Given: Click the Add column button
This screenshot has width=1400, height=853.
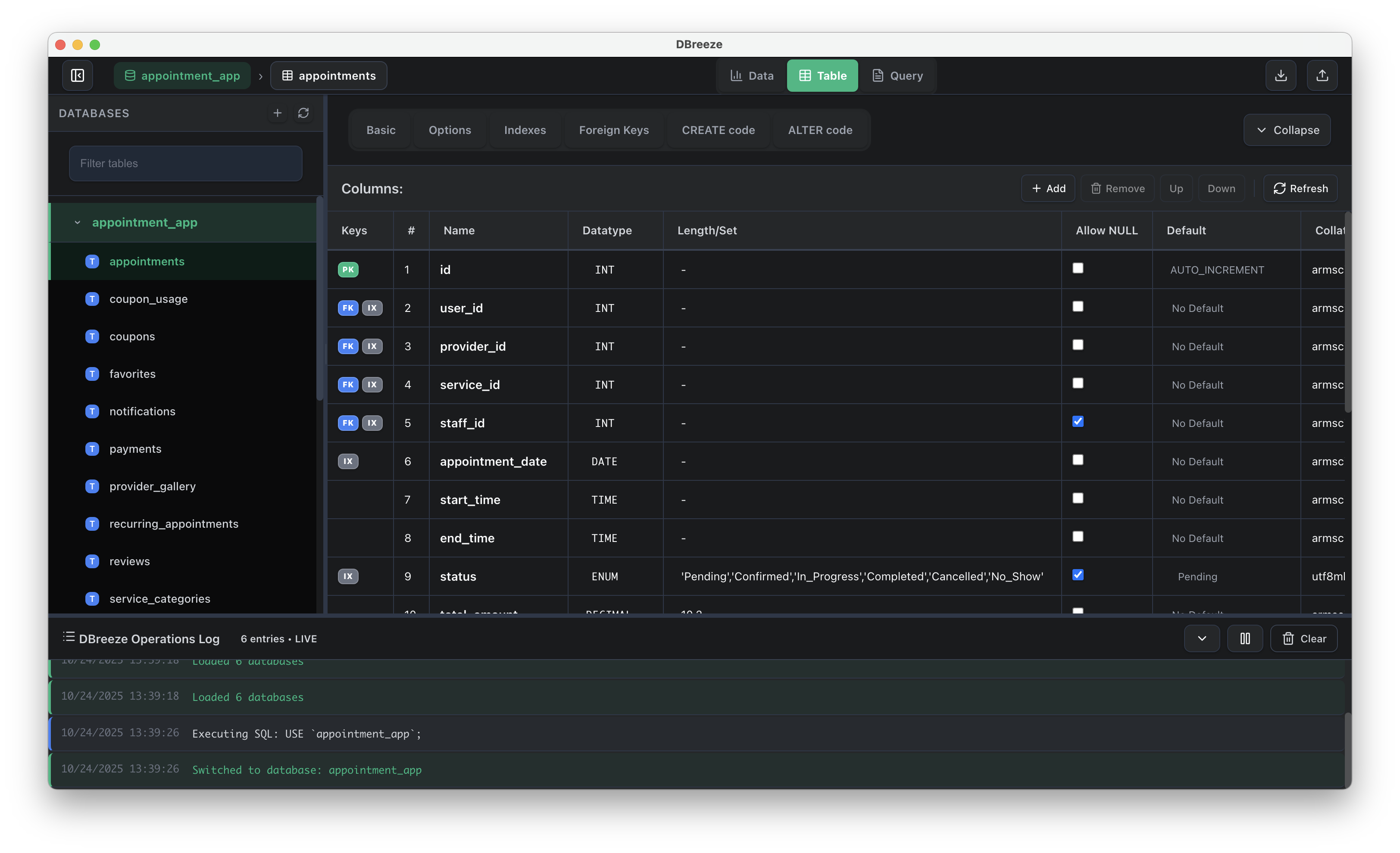Looking at the screenshot, I should tap(1048, 189).
